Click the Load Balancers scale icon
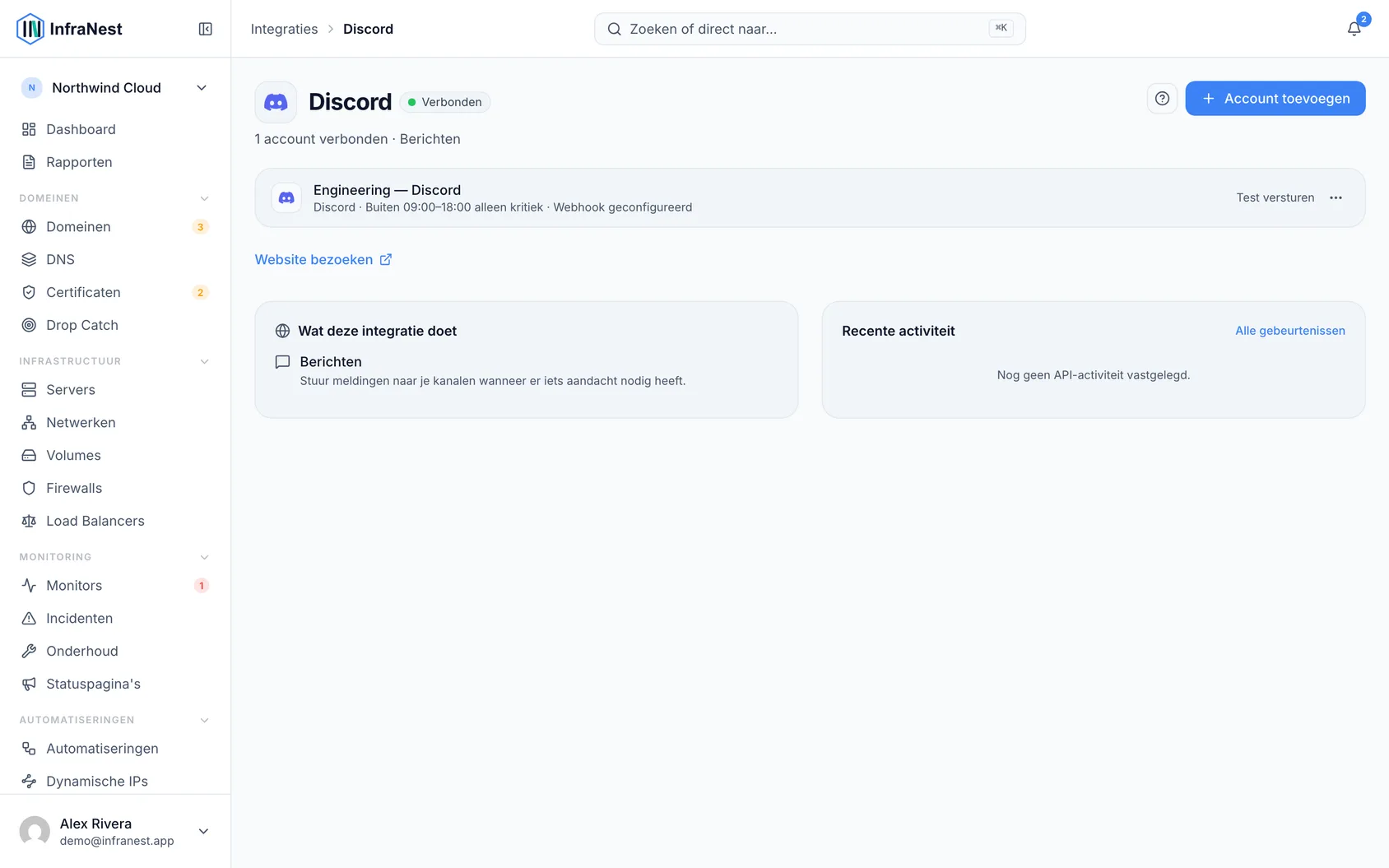 29,521
